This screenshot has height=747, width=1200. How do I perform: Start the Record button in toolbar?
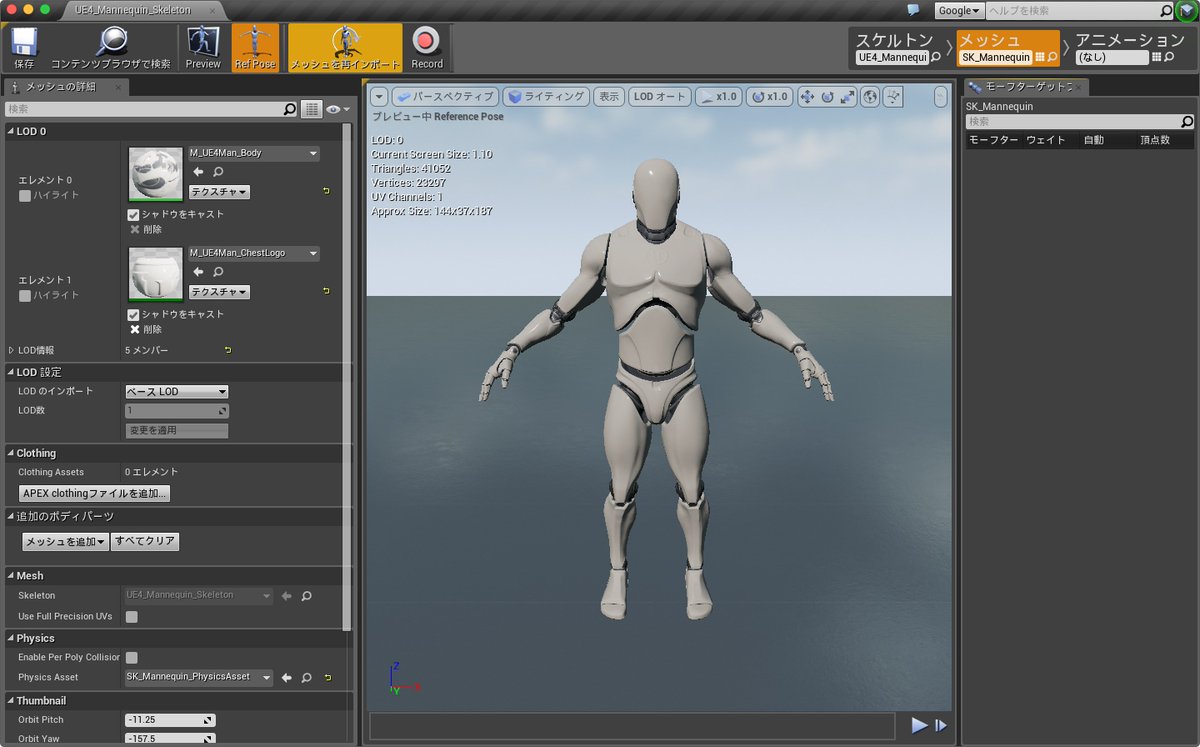[427, 47]
